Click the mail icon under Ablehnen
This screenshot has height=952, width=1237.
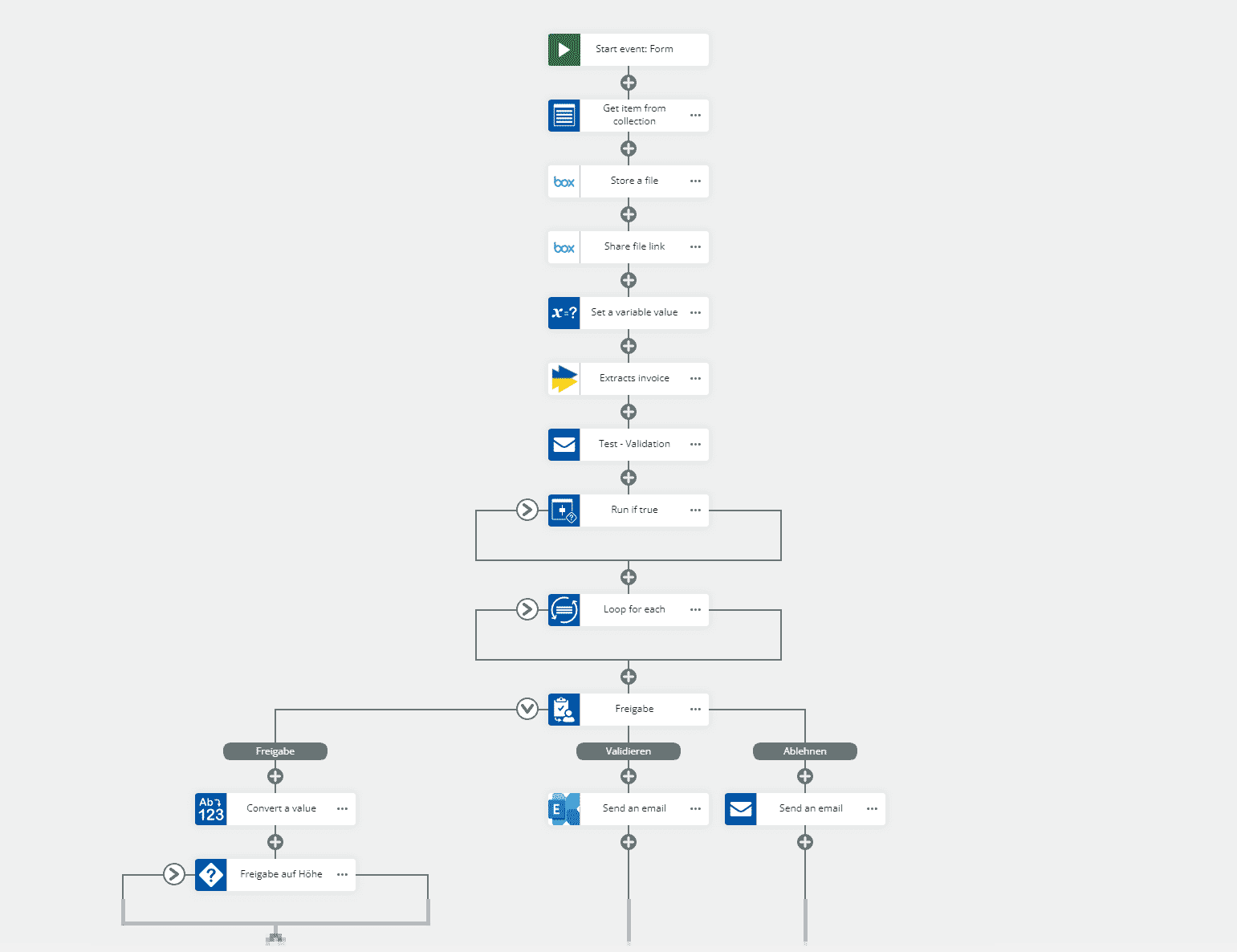[x=741, y=809]
